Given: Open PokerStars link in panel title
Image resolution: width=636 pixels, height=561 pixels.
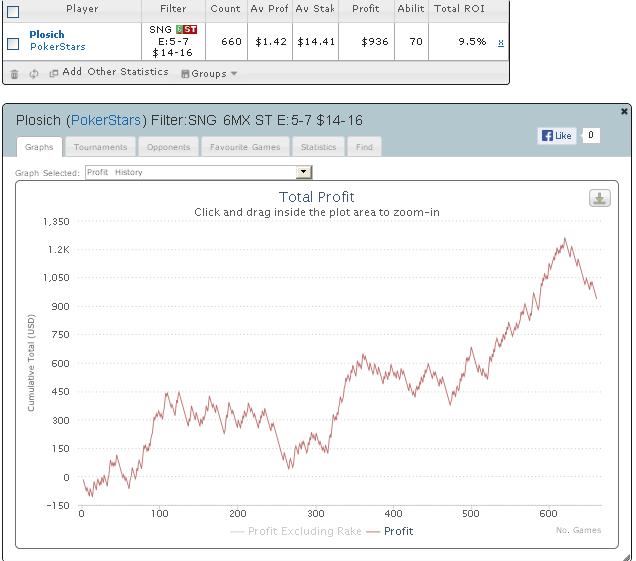Looking at the screenshot, I should coord(106,120).
